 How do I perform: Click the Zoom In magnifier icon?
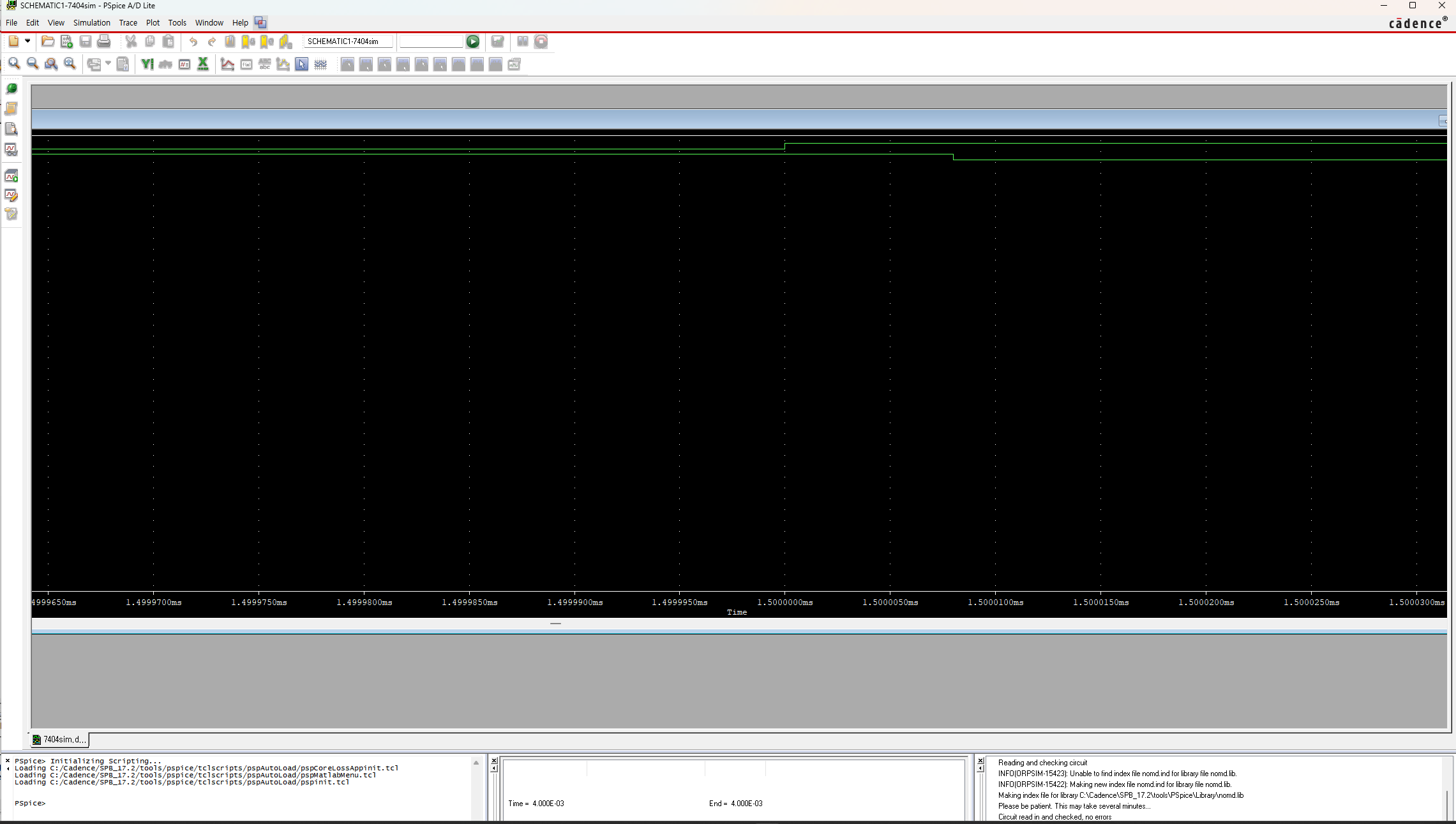pyautogui.click(x=14, y=64)
